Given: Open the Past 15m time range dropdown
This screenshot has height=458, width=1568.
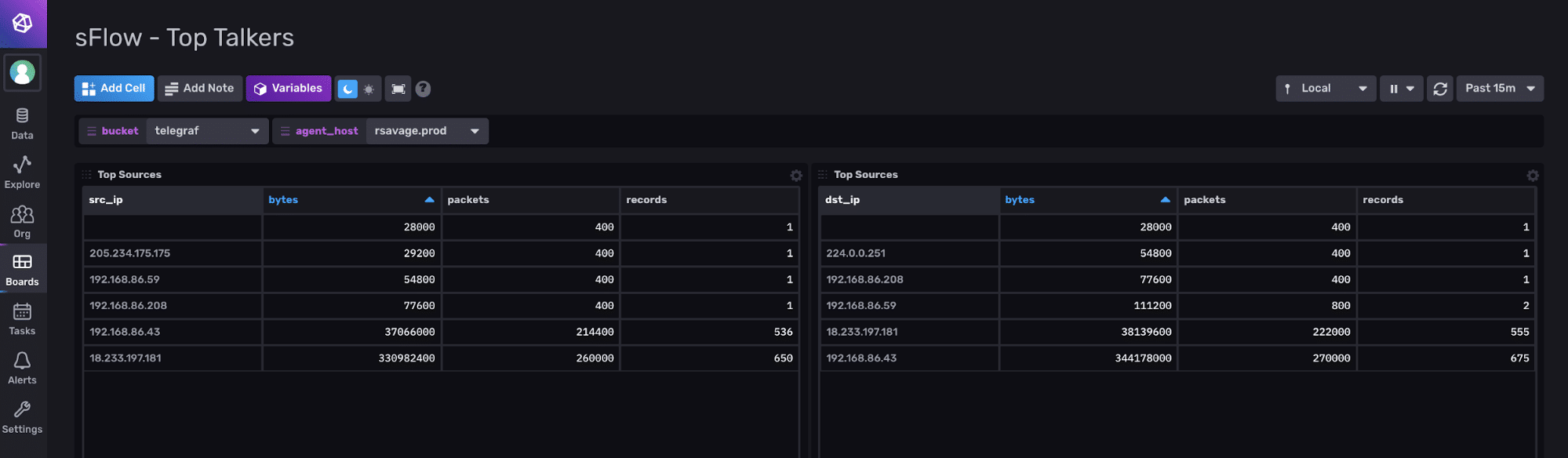Looking at the screenshot, I should [x=1500, y=89].
